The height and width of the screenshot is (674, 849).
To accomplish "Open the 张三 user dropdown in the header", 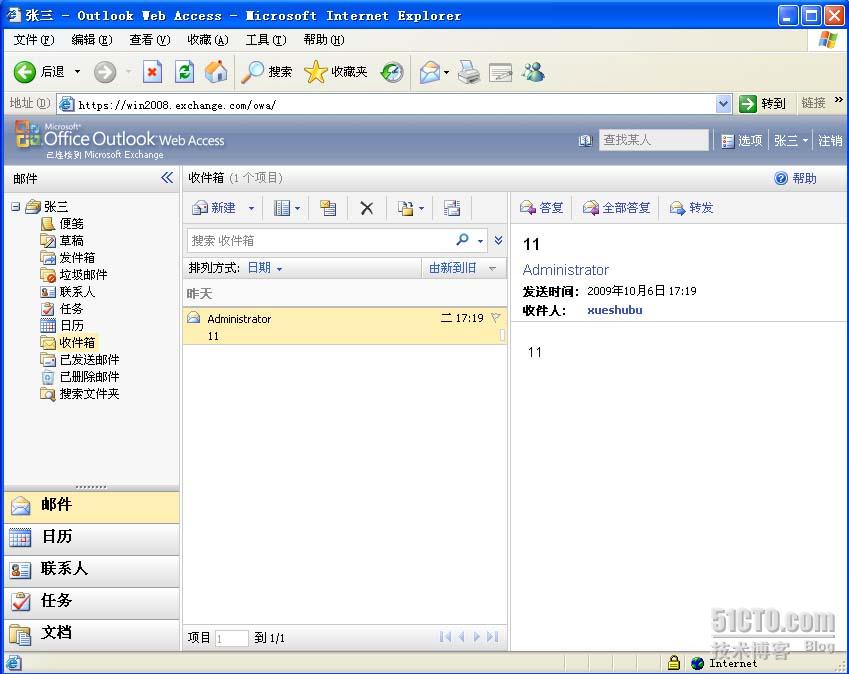I will tap(791, 141).
